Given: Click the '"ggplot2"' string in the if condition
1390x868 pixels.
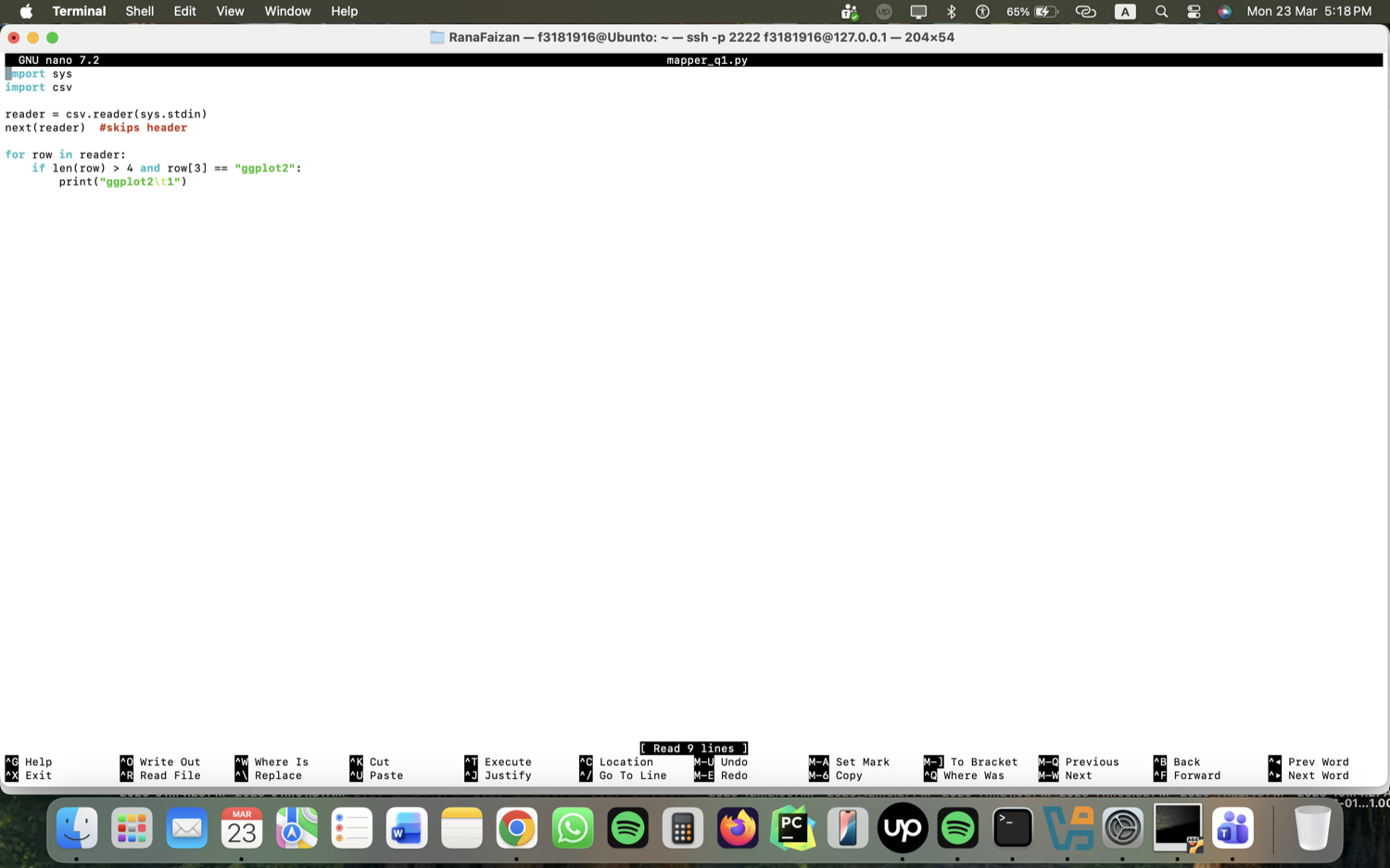Looking at the screenshot, I should point(265,169).
